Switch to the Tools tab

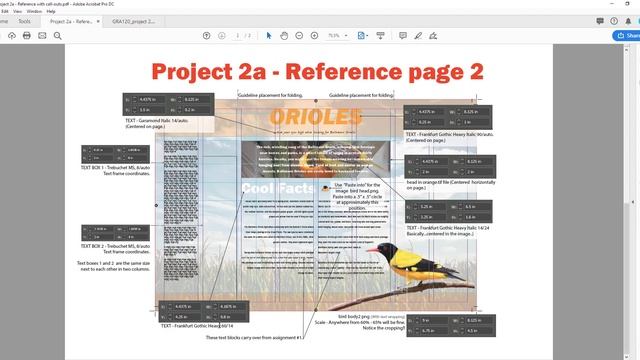coord(24,21)
